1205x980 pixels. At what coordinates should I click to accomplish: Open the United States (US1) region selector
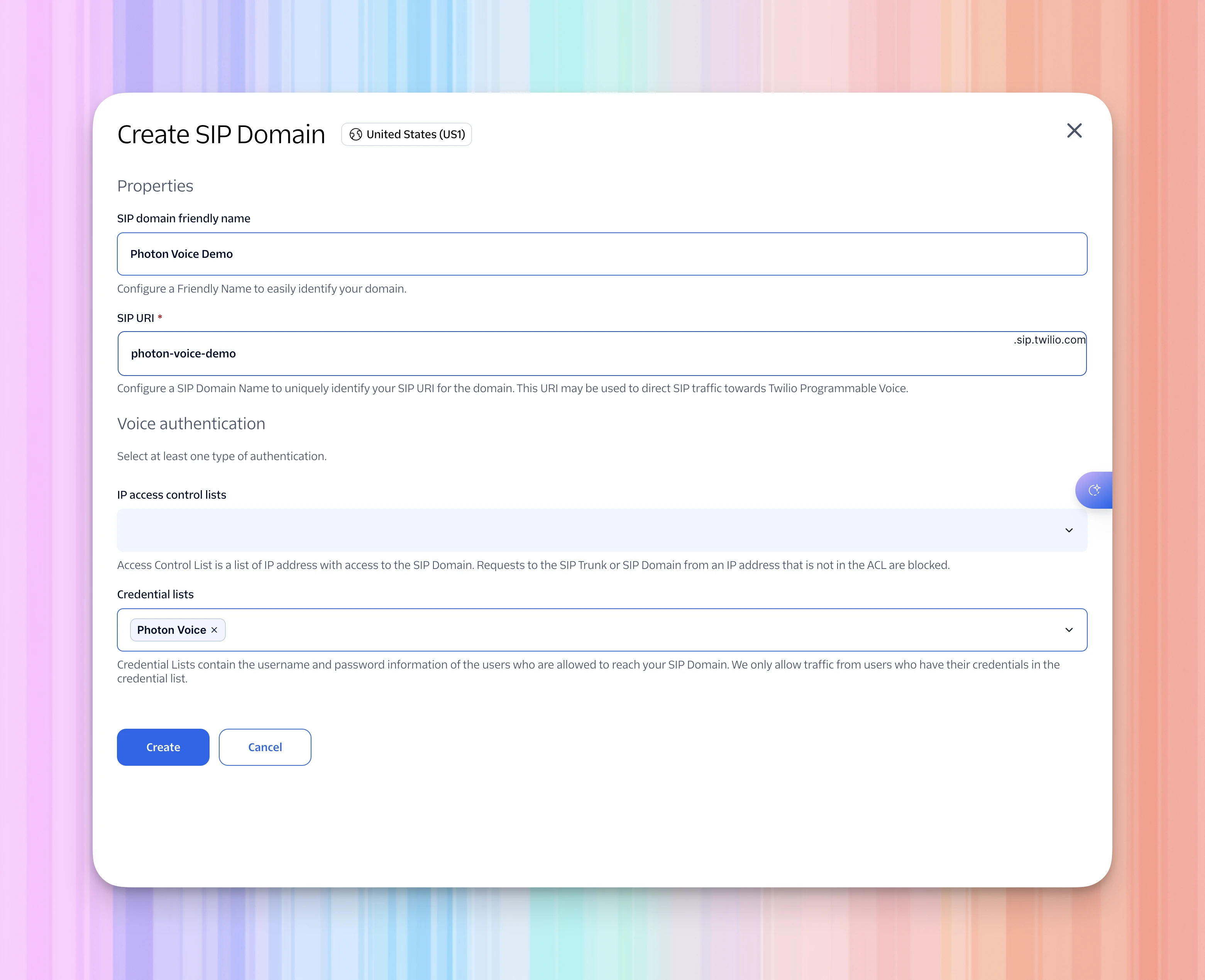(406, 134)
